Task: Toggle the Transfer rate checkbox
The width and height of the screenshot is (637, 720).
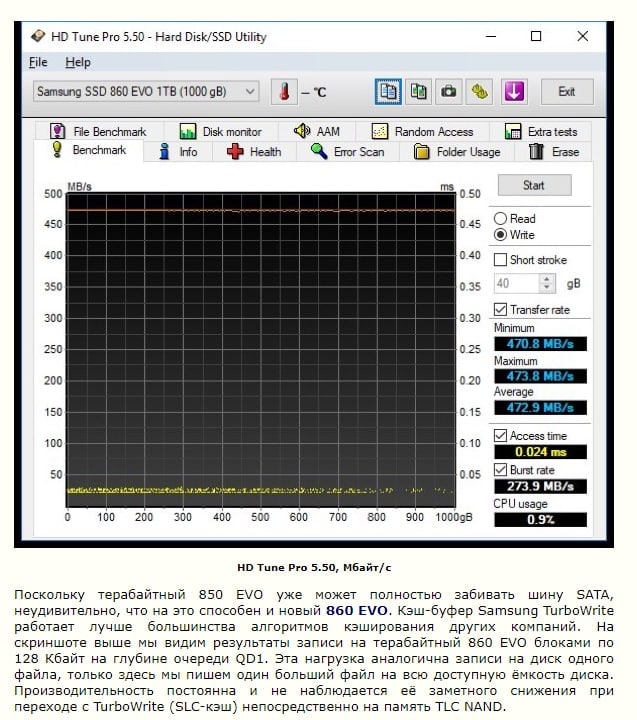Action: pos(500,309)
